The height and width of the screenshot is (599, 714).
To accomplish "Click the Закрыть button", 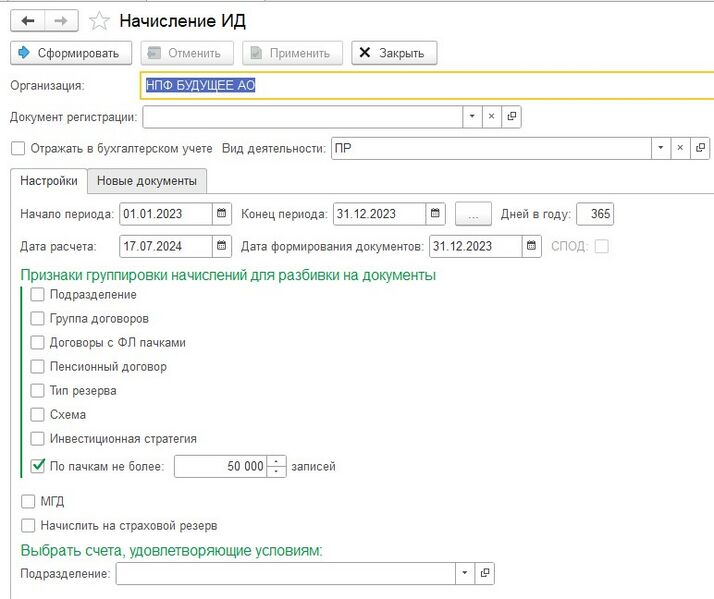I will [393, 53].
